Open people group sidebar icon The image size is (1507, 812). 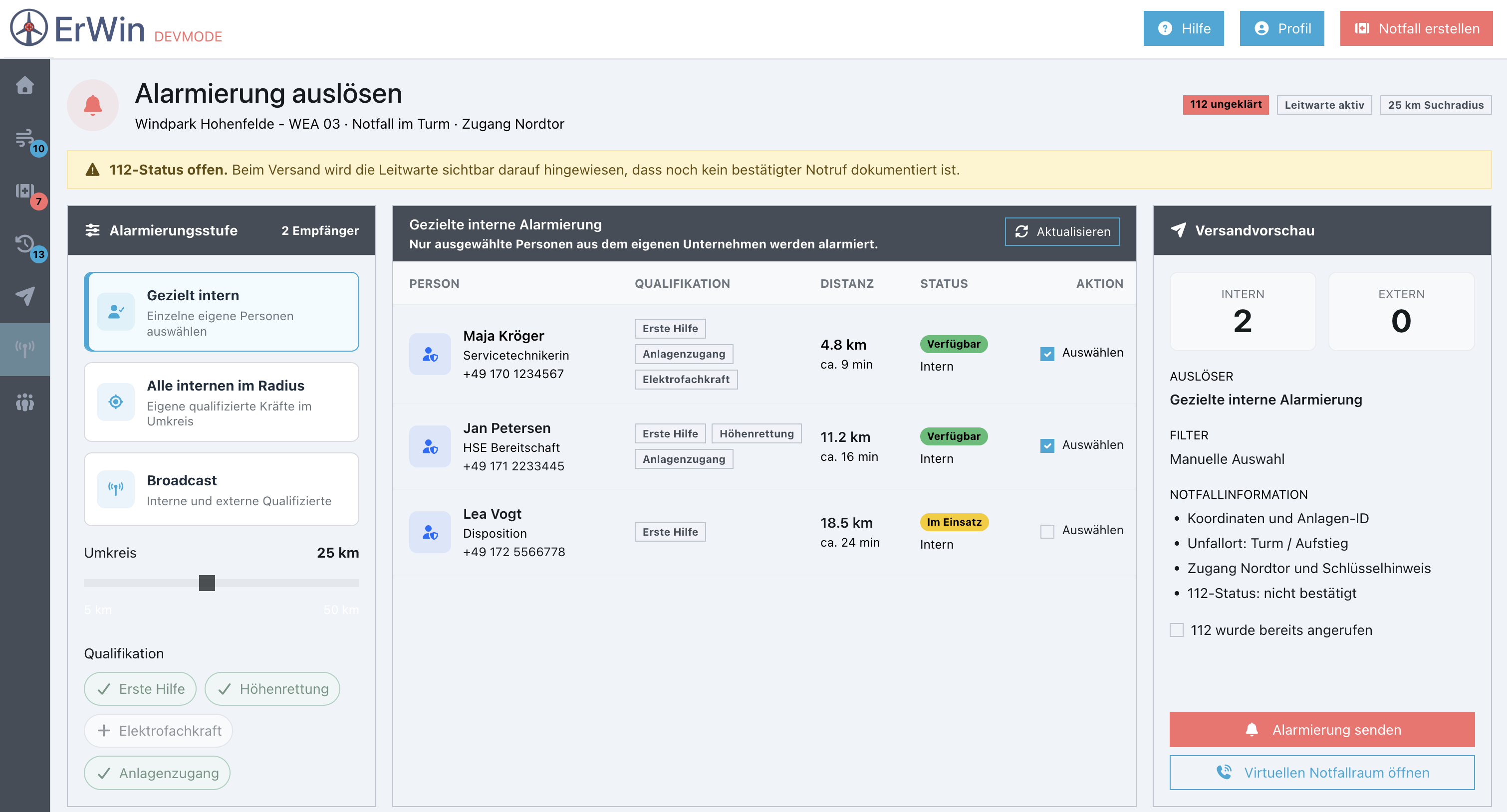(x=24, y=402)
